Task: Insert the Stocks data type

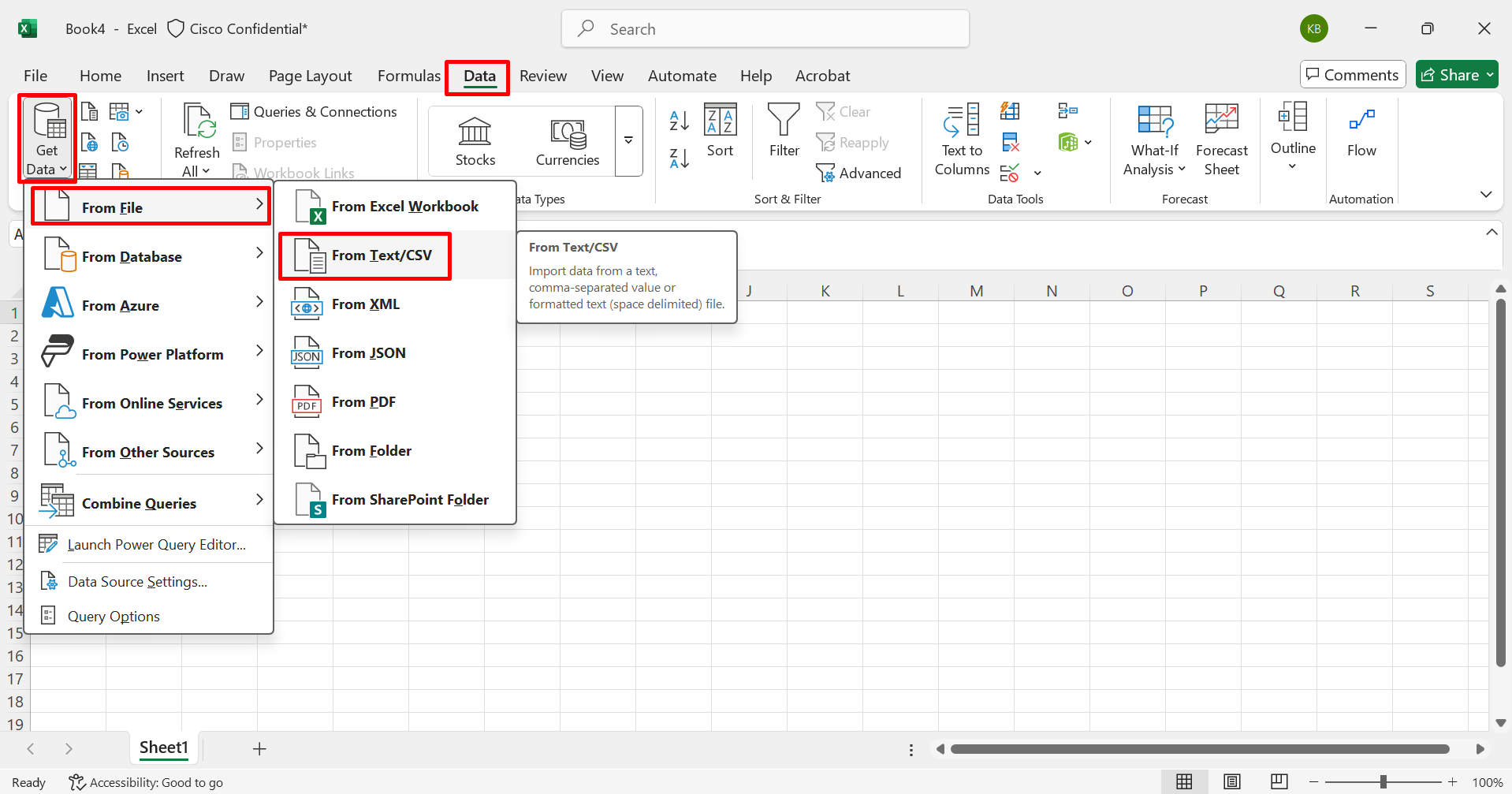Action: (x=475, y=142)
